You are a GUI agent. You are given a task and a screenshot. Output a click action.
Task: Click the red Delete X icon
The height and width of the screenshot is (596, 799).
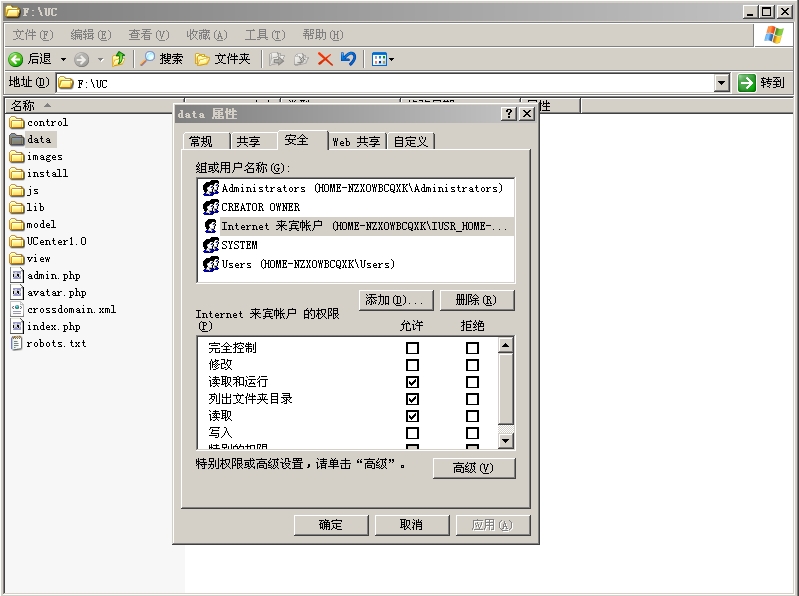pyautogui.click(x=325, y=59)
